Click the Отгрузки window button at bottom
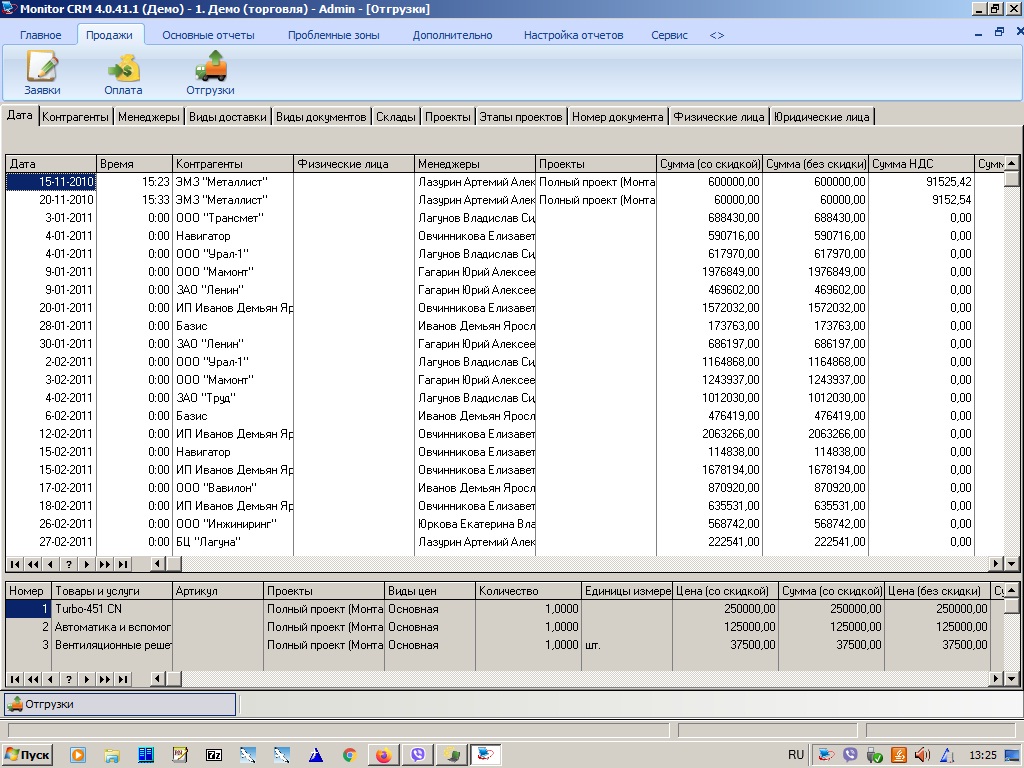1024x768 pixels. (120, 704)
